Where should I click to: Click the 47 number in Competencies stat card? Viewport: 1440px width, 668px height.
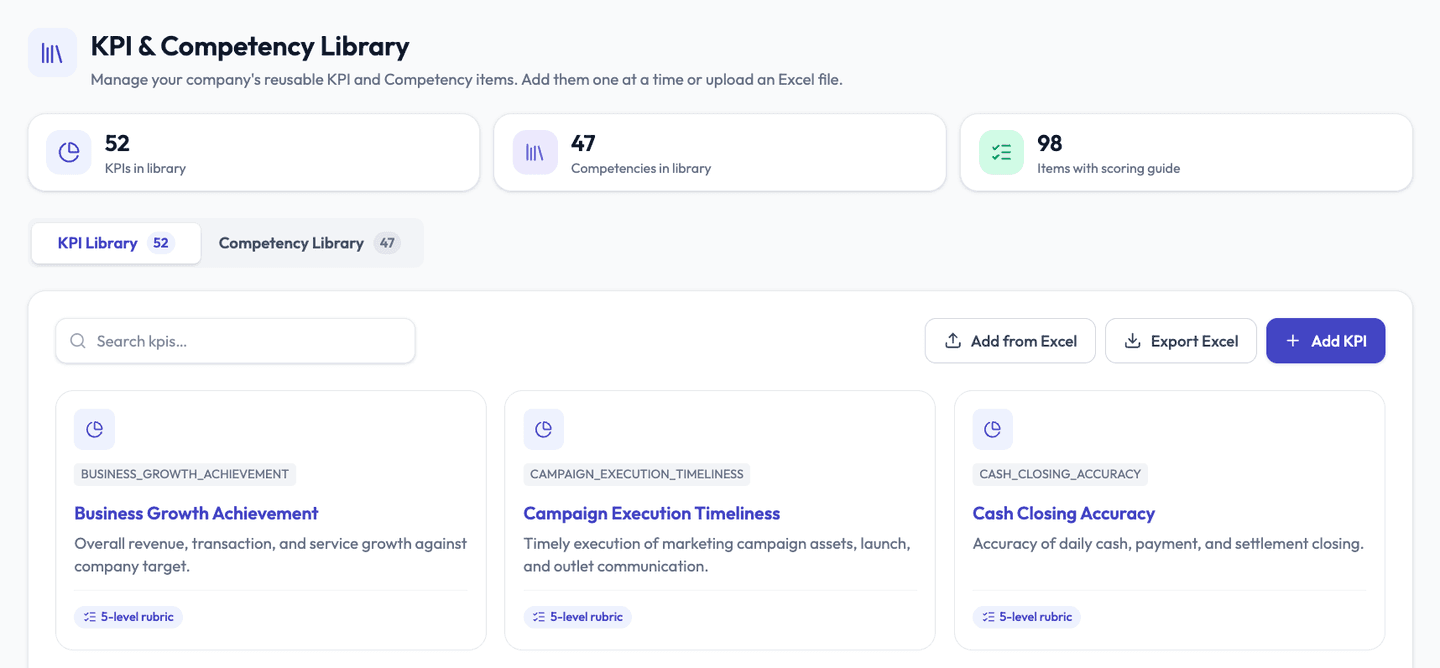tap(583, 143)
